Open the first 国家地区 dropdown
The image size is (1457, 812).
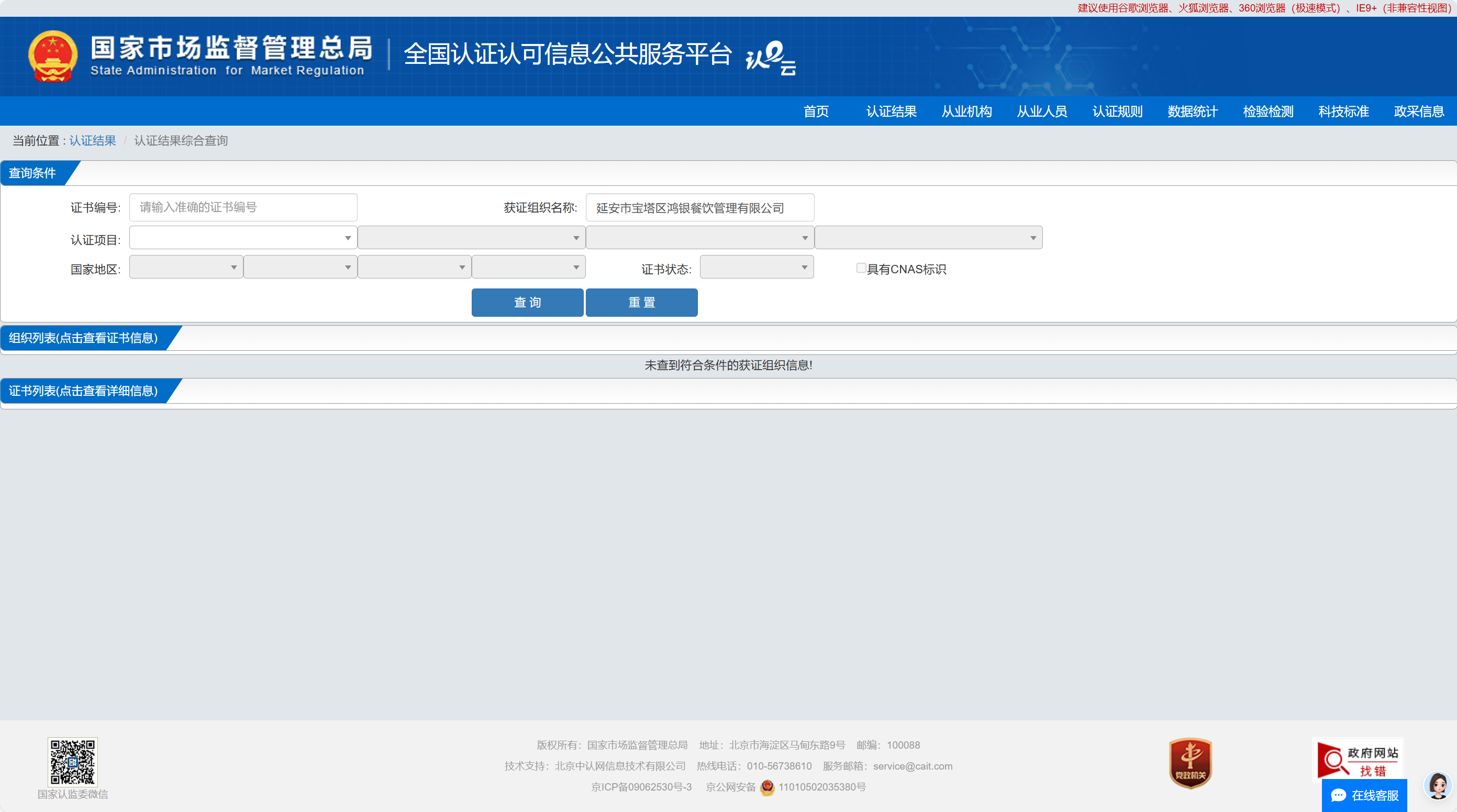click(186, 267)
